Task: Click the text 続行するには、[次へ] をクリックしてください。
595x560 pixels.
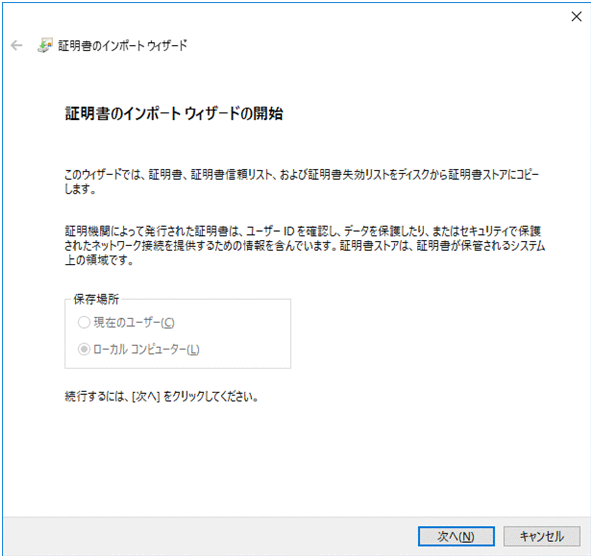Action: pos(161,397)
